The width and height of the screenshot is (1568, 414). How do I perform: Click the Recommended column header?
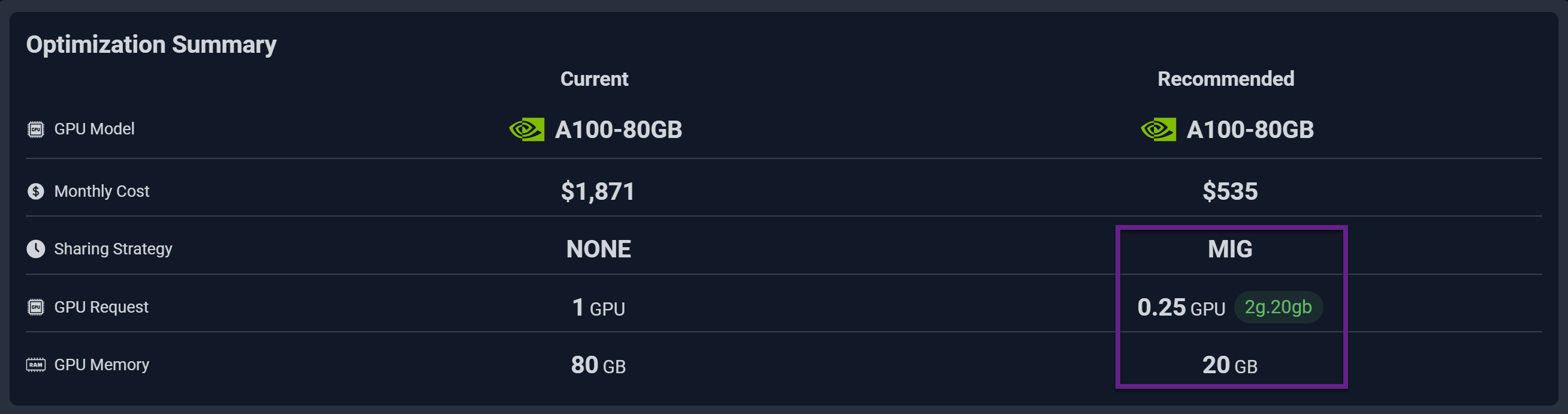1225,79
